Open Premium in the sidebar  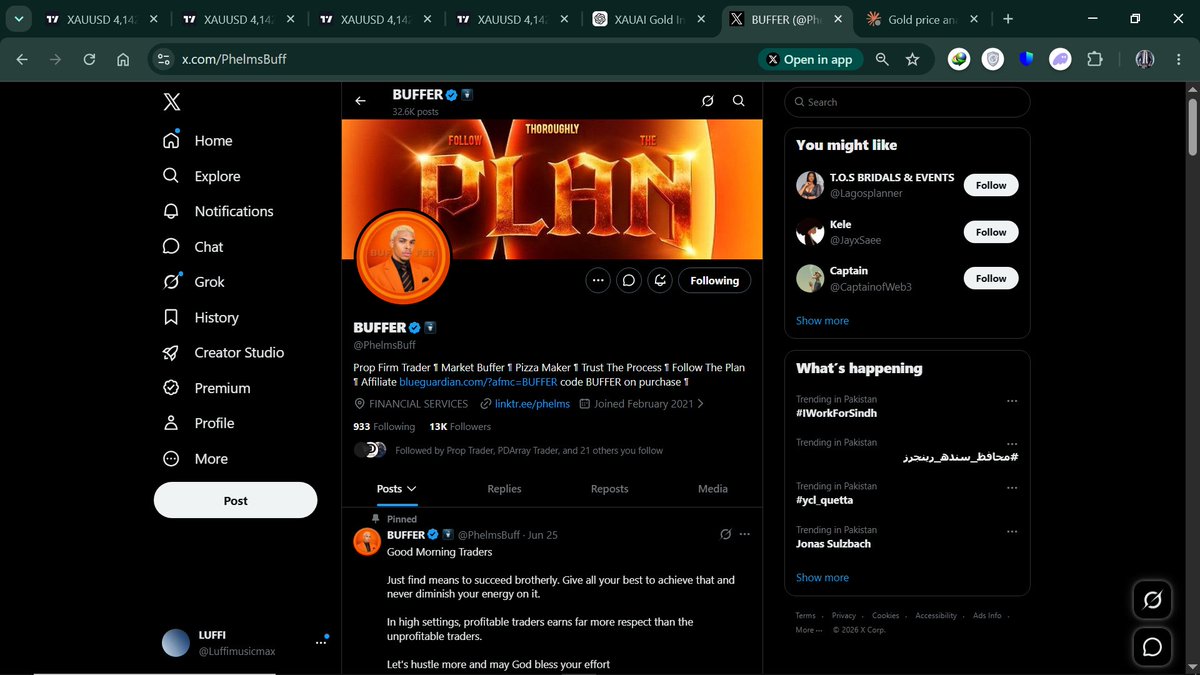coord(207,388)
